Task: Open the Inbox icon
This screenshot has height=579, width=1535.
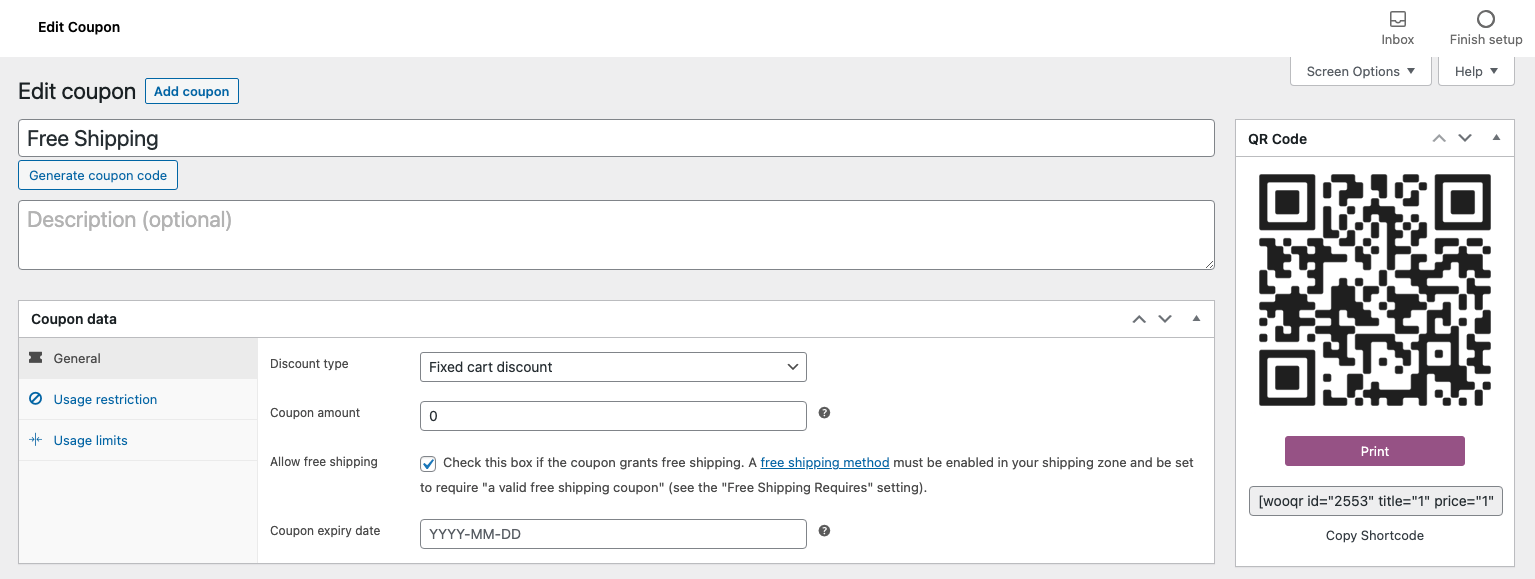Action: [1398, 19]
